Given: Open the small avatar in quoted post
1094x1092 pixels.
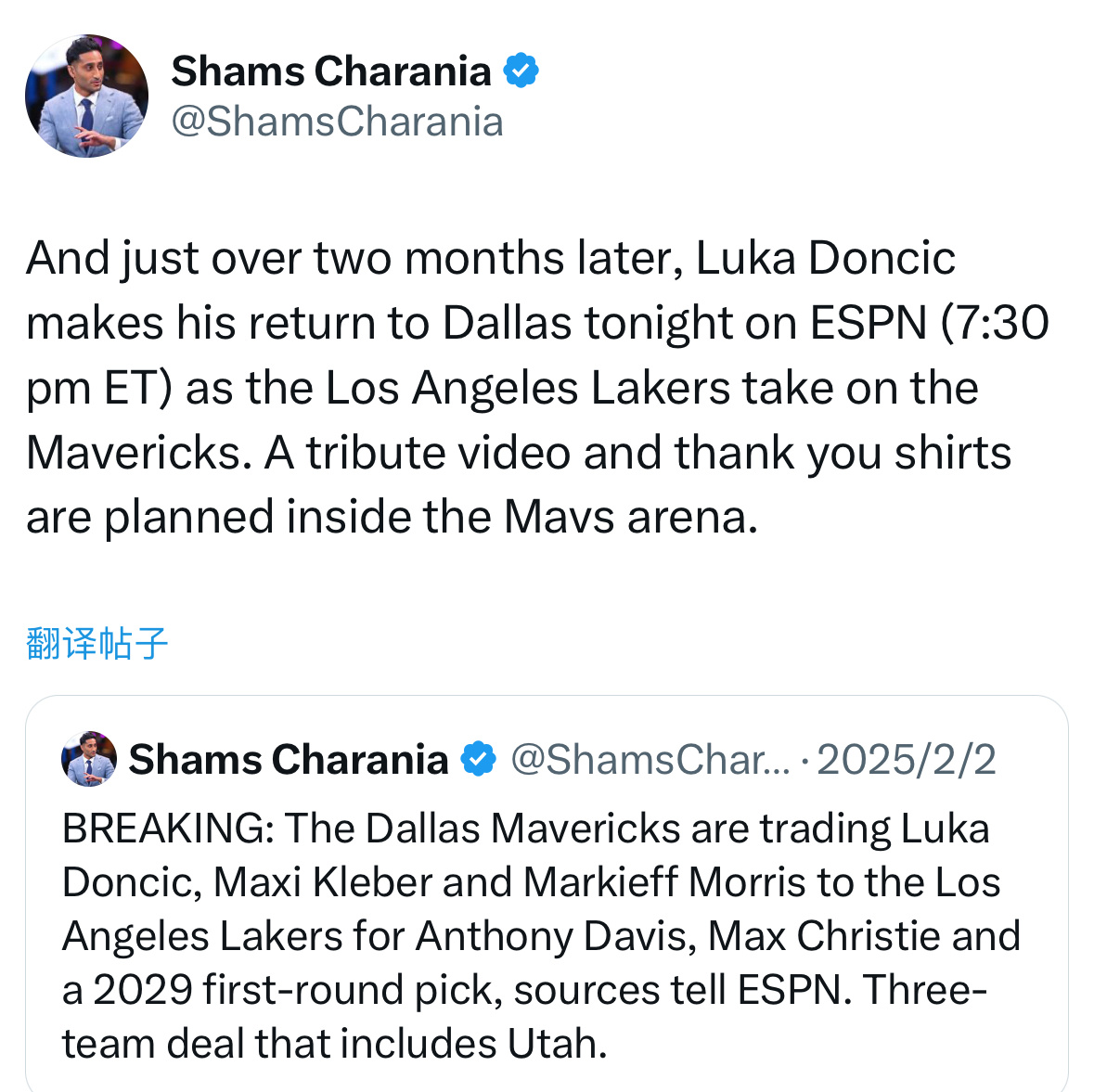Looking at the screenshot, I should point(89,759).
